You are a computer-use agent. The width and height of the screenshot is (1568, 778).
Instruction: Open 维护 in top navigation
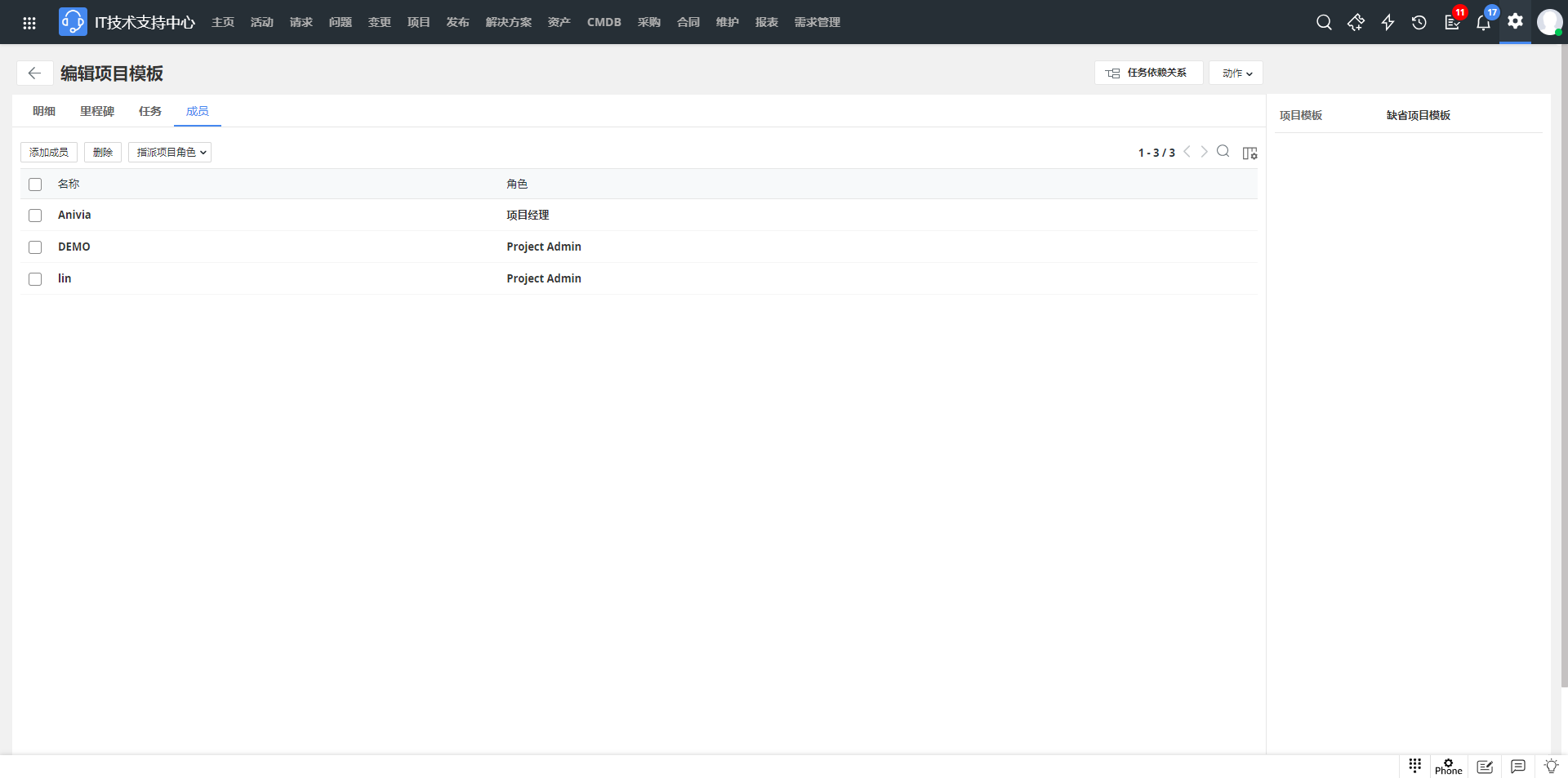(728, 22)
